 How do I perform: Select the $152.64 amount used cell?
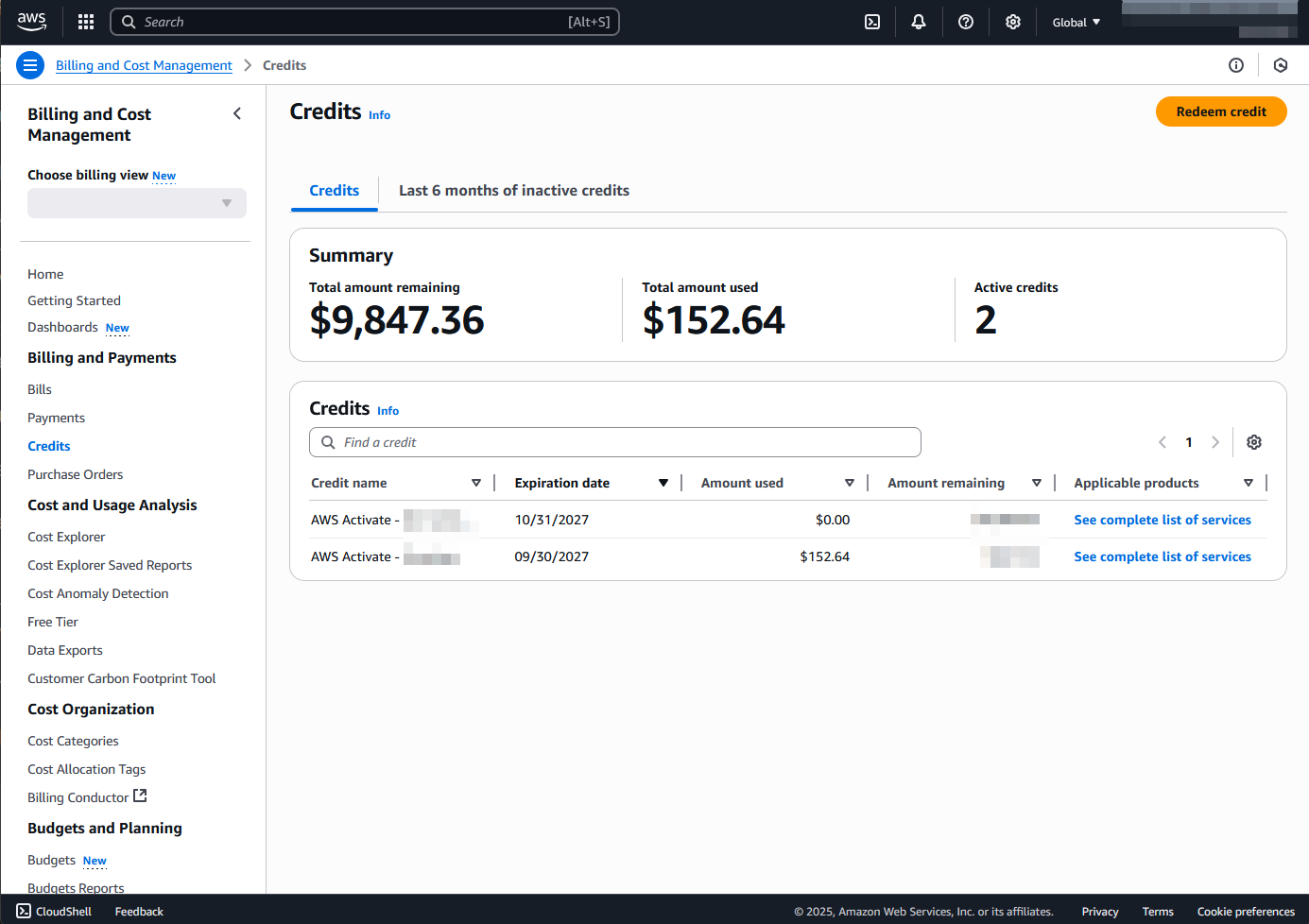tap(825, 556)
